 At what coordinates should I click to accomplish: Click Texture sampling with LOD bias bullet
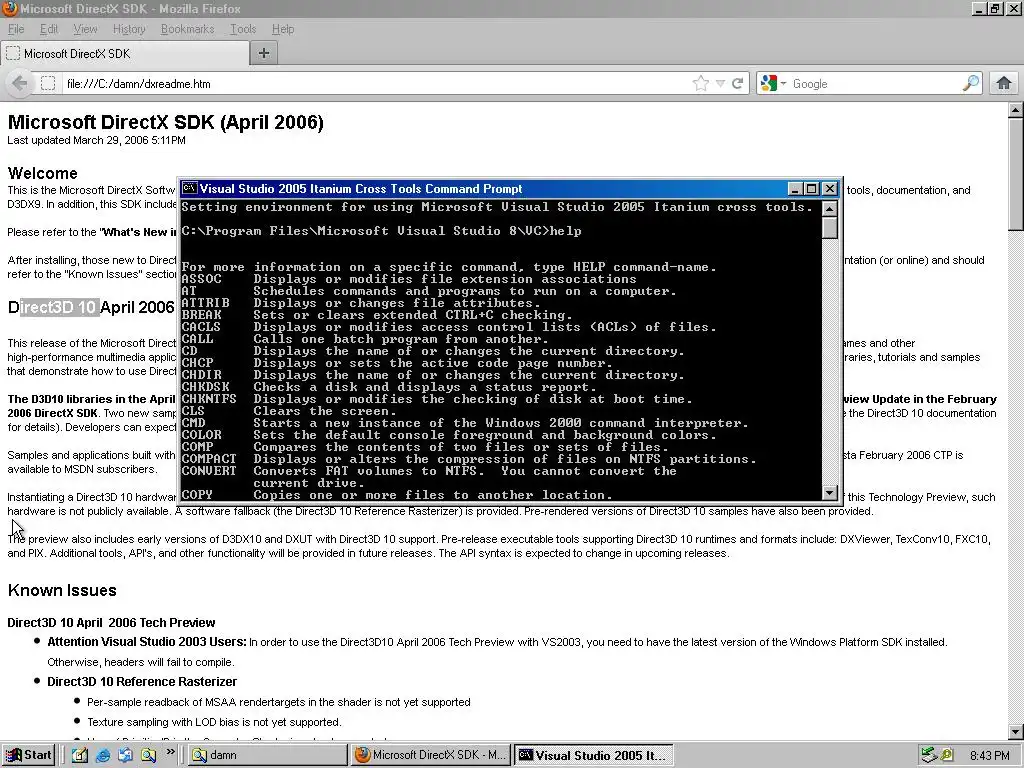(214, 722)
